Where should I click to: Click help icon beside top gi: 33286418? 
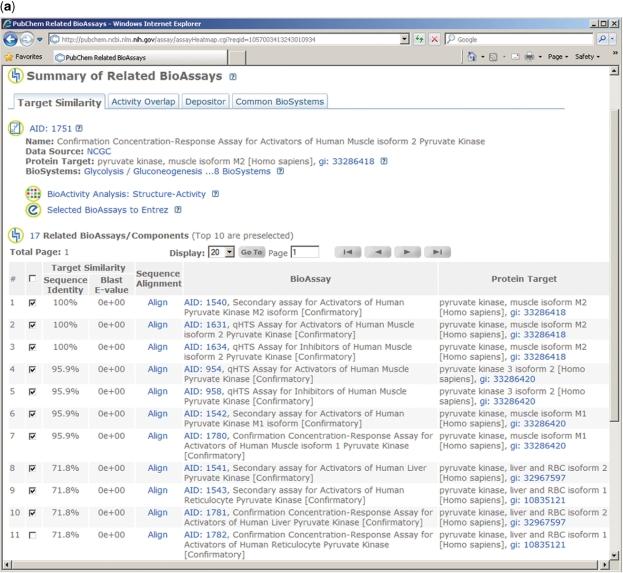pos(384,161)
